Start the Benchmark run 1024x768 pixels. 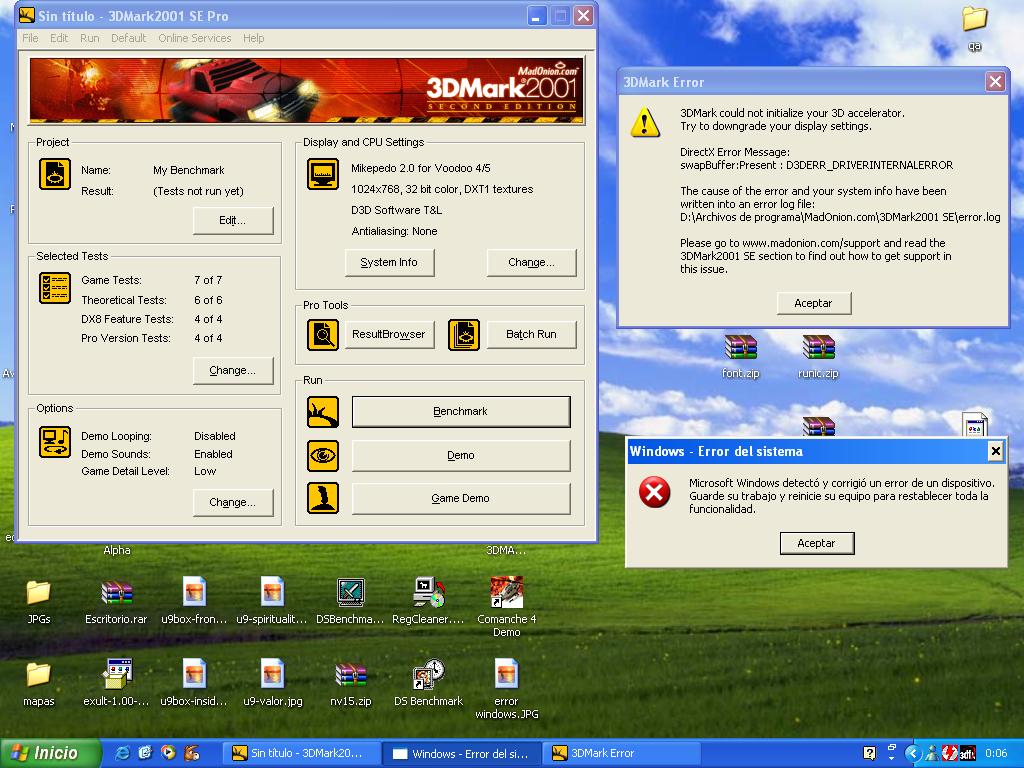click(461, 412)
